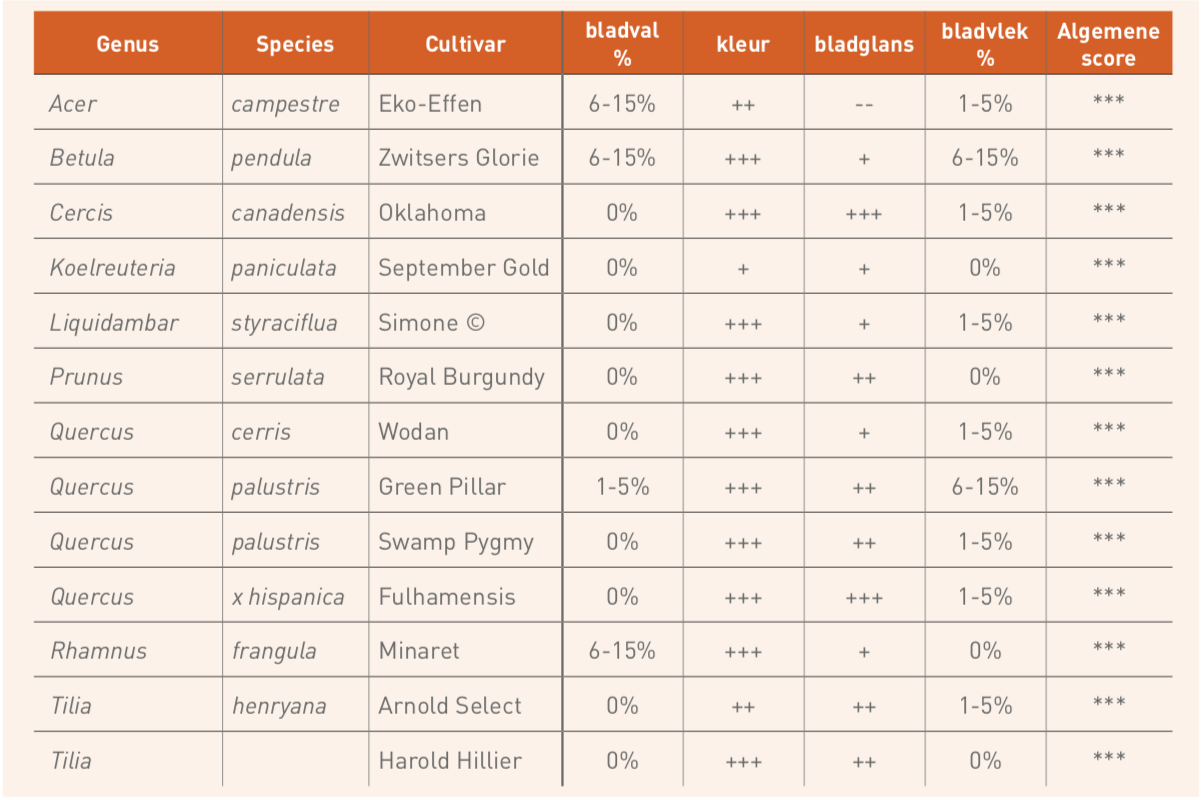Click the Acer genus cell

click(127, 103)
